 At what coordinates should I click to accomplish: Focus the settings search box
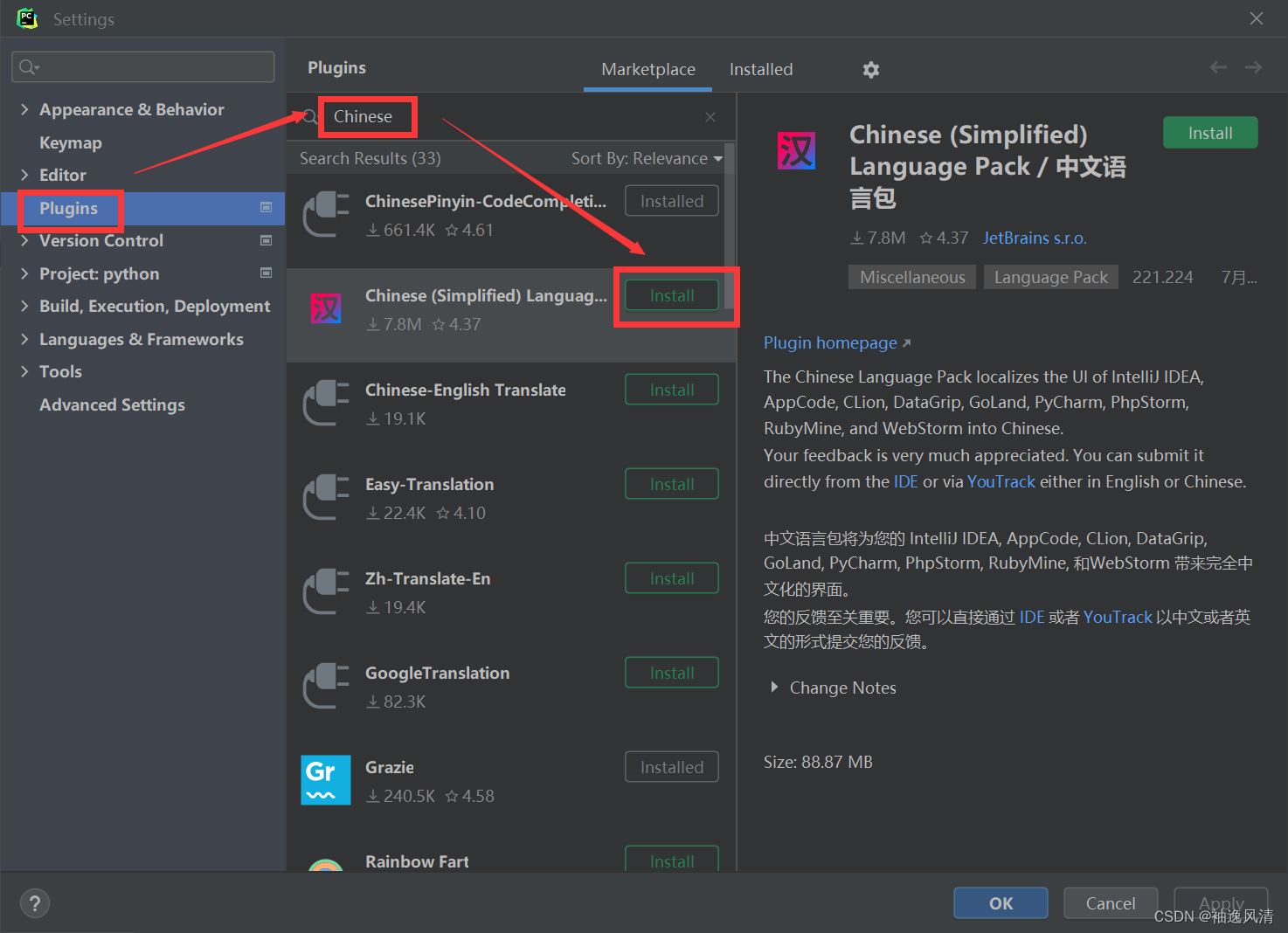[143, 67]
